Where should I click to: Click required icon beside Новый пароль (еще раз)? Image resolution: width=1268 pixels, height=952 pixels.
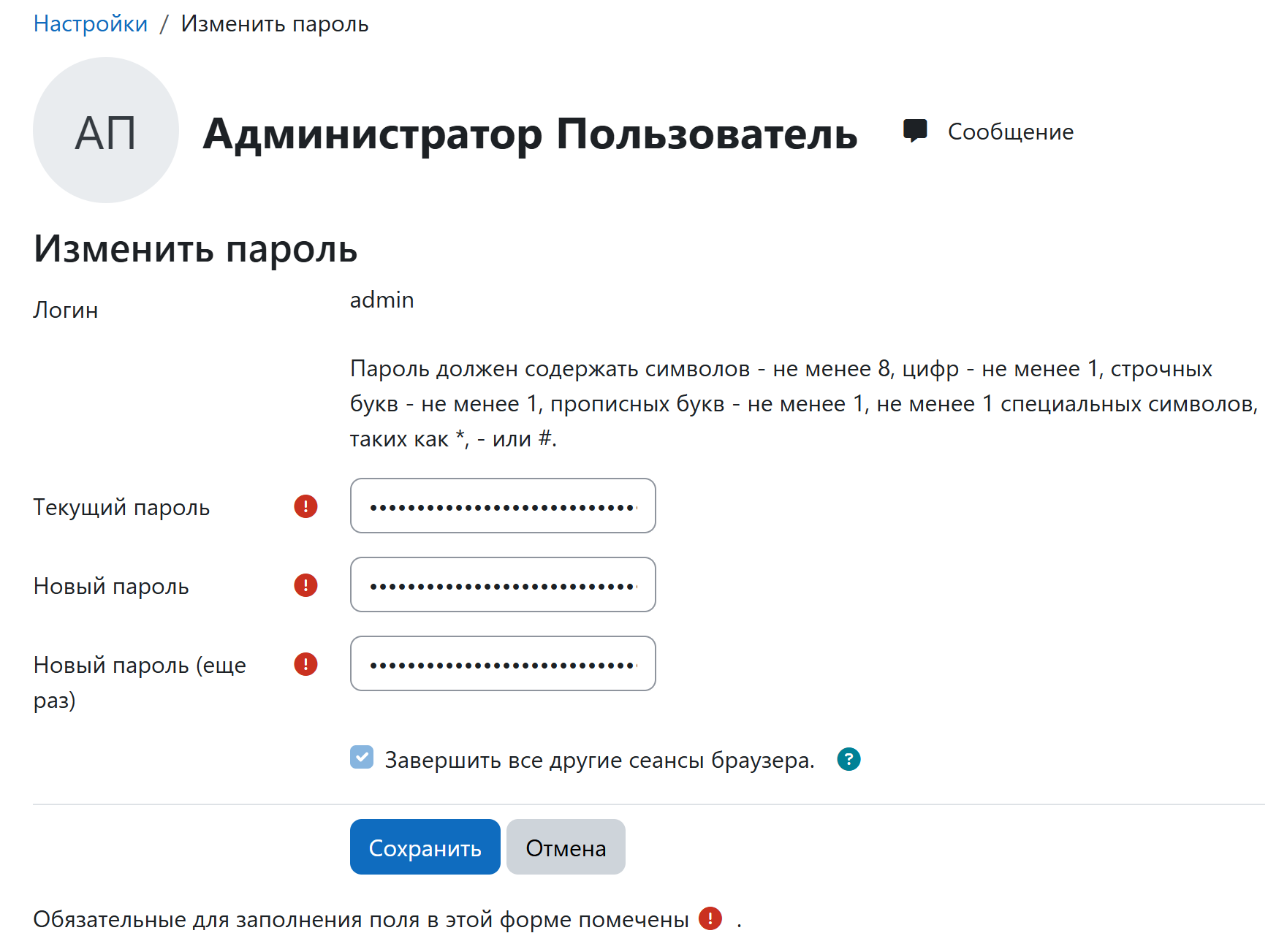click(305, 664)
